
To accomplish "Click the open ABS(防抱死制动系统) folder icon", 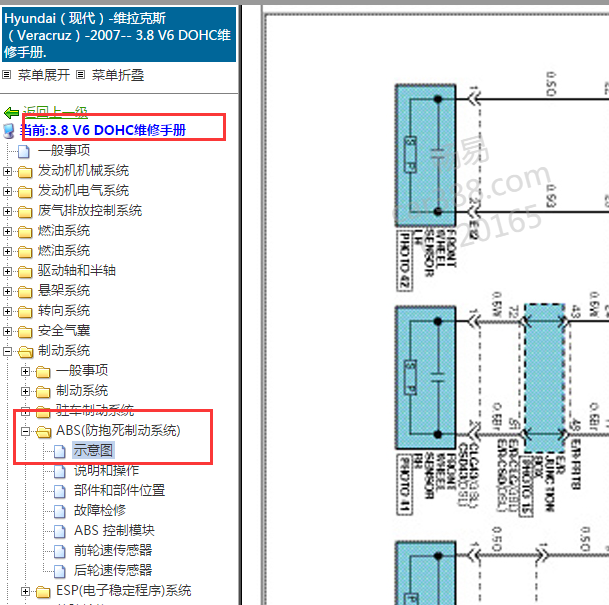I will 44,431.
